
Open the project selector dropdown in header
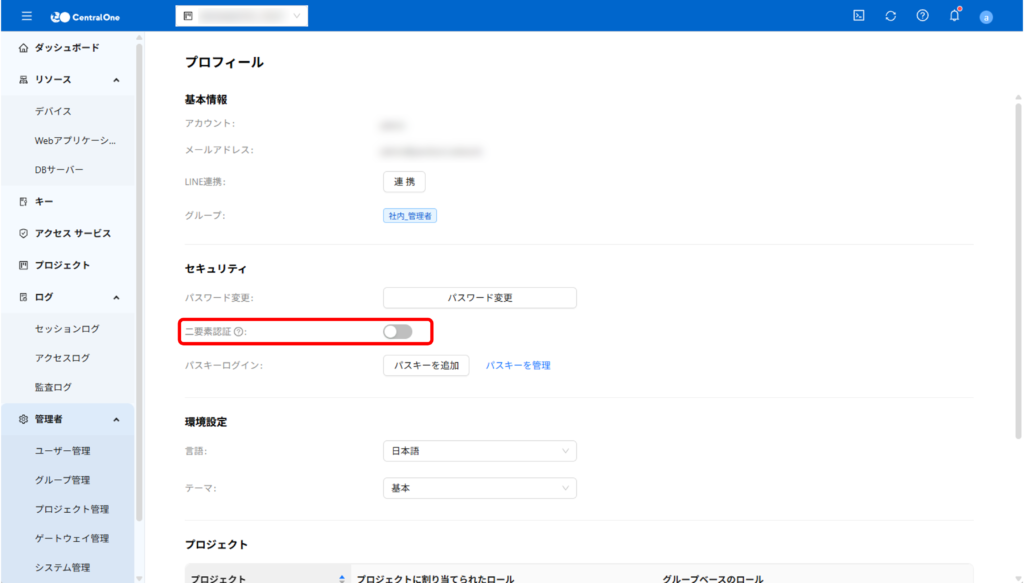tap(242, 16)
